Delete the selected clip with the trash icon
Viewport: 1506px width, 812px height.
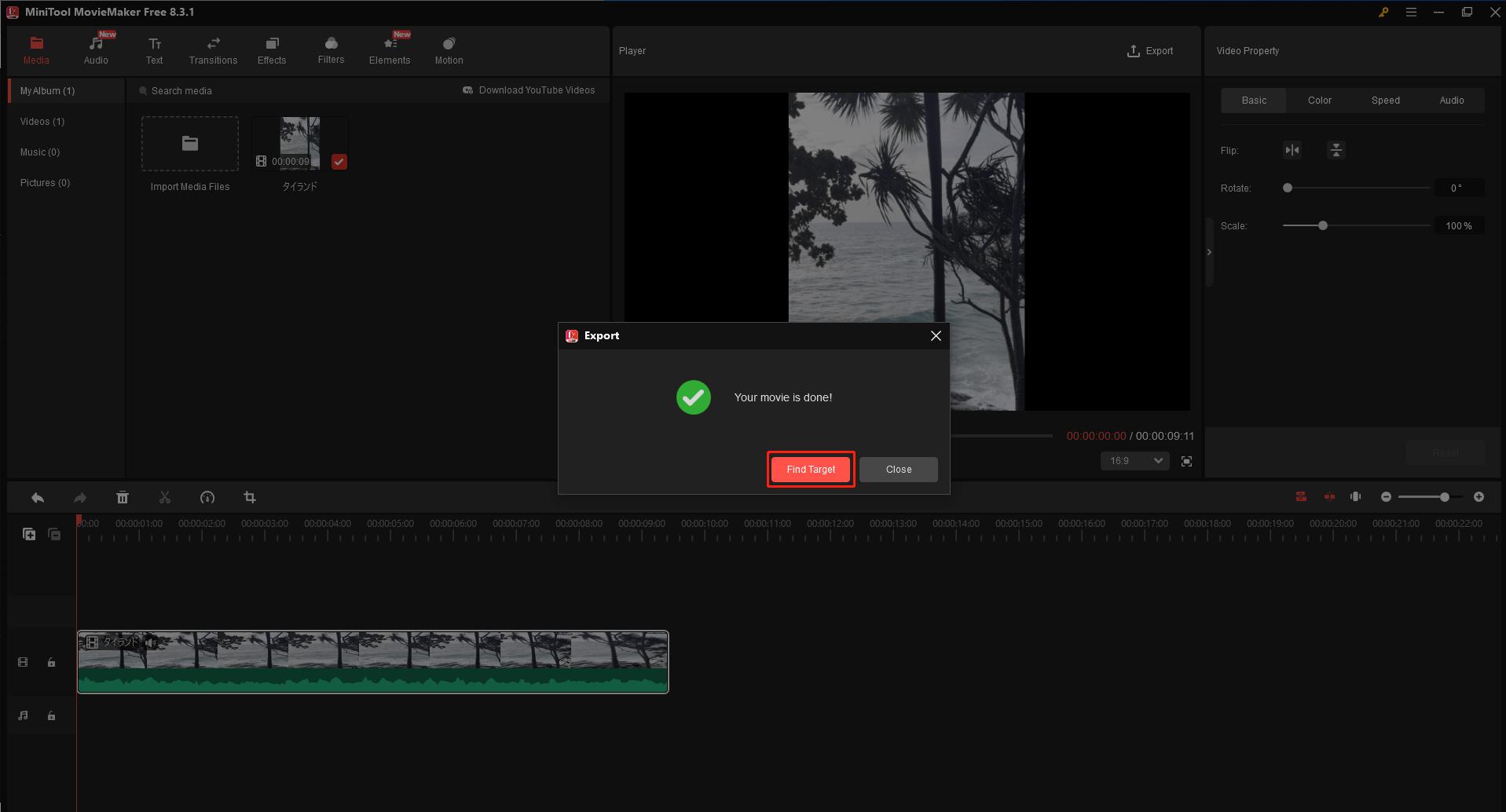(123, 497)
